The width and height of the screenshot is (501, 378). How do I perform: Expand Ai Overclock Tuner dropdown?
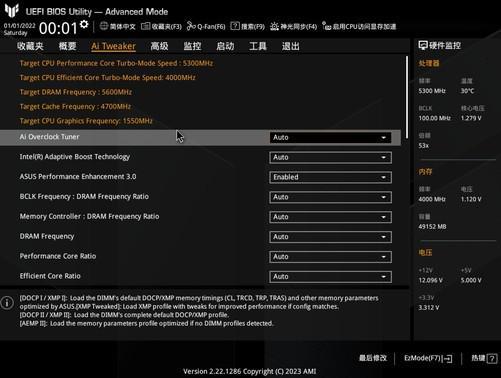click(x=330, y=138)
